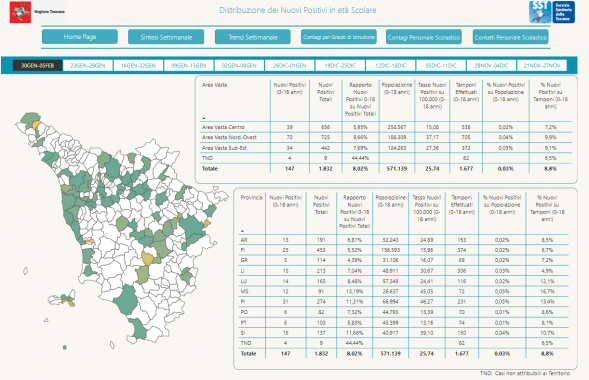Open Sintesi Settimanale page

pyautogui.click(x=166, y=37)
